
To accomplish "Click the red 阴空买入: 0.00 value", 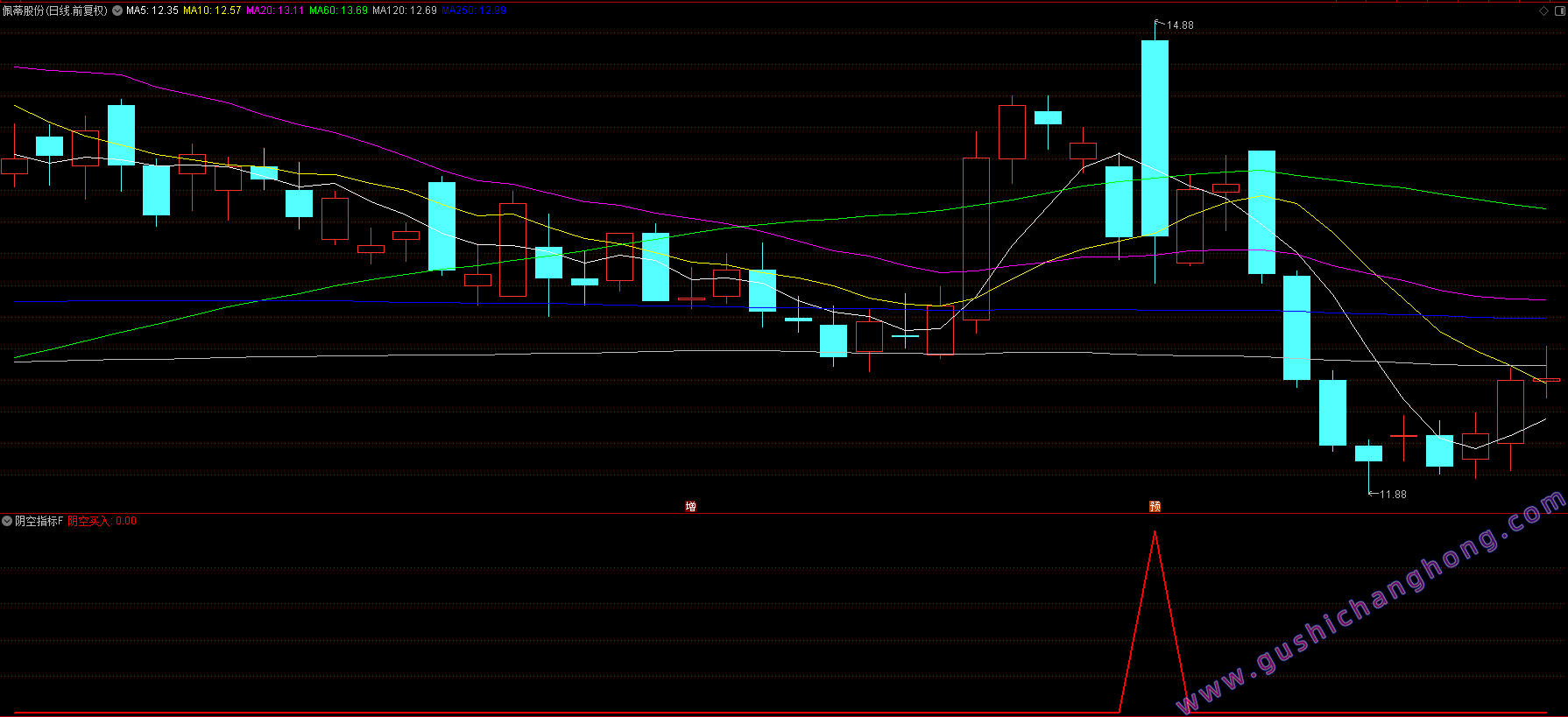I will click(x=102, y=521).
